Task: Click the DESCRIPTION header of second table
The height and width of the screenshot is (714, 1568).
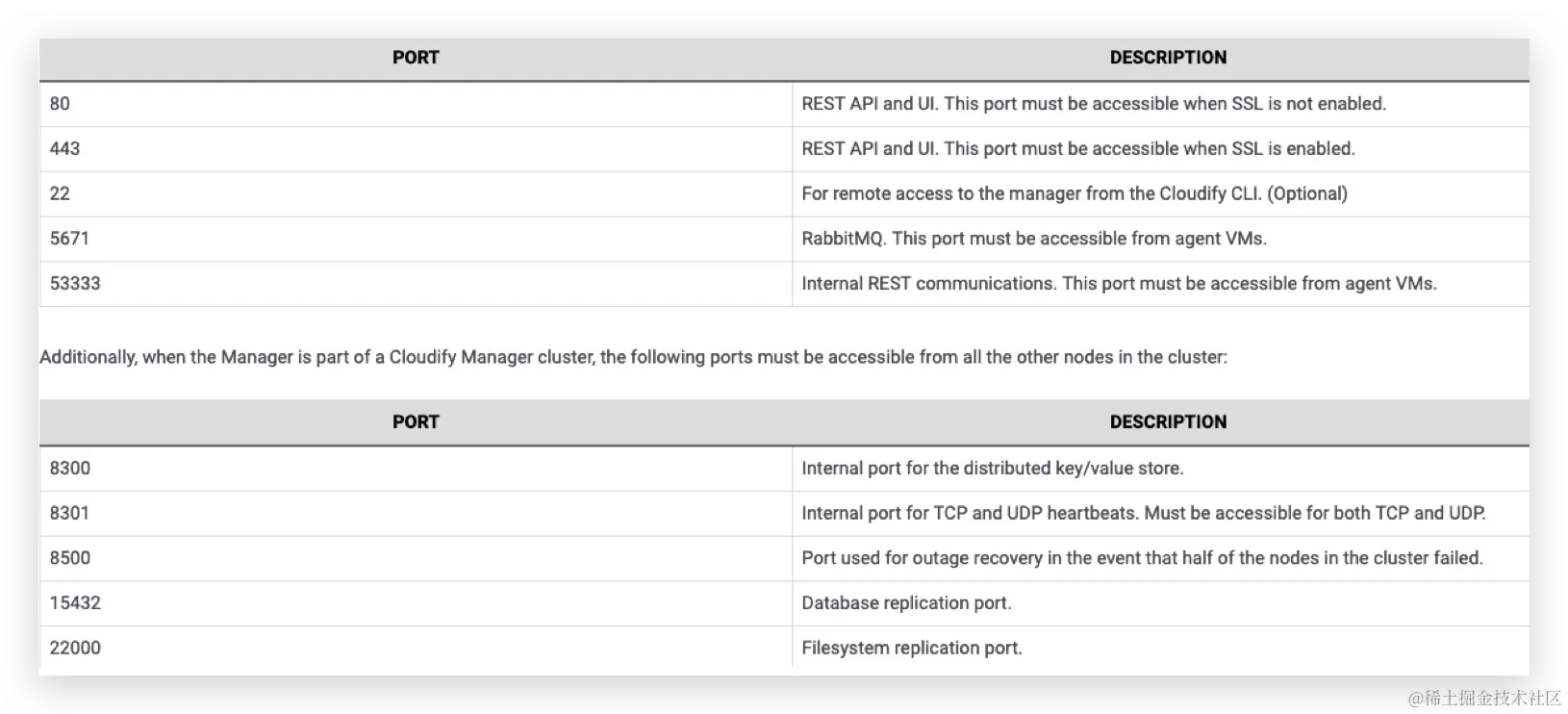Action: pos(1168,422)
